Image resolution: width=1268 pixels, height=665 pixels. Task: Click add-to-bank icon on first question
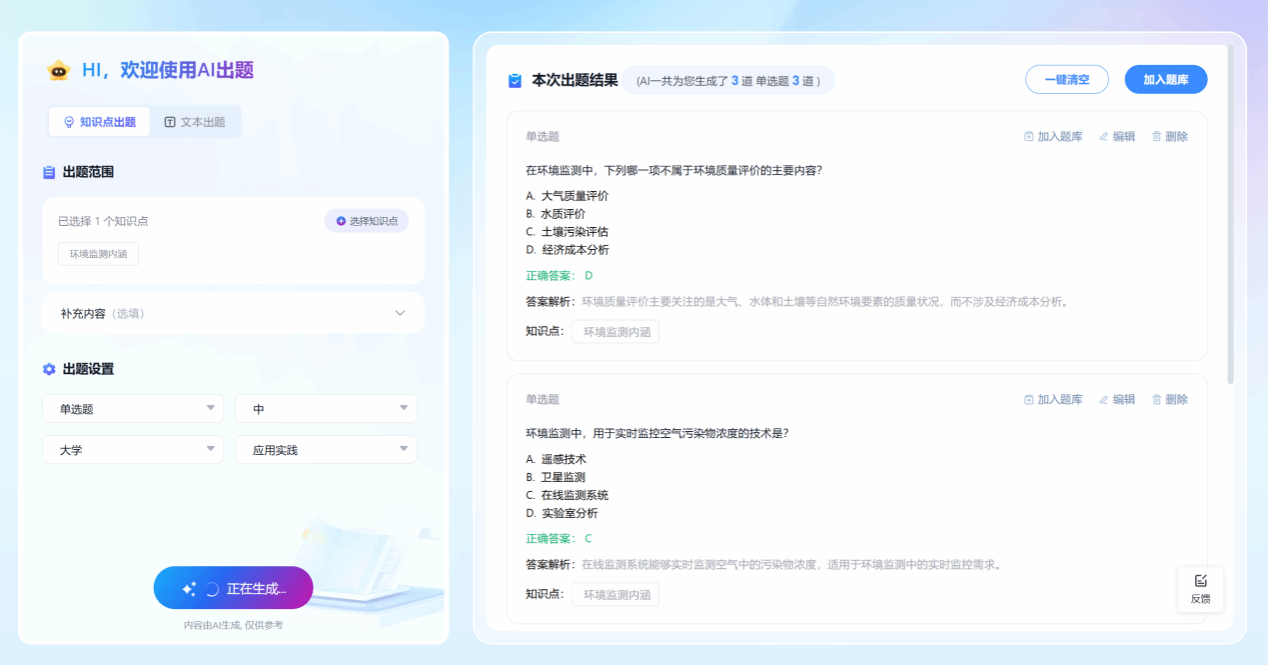click(x=1029, y=137)
